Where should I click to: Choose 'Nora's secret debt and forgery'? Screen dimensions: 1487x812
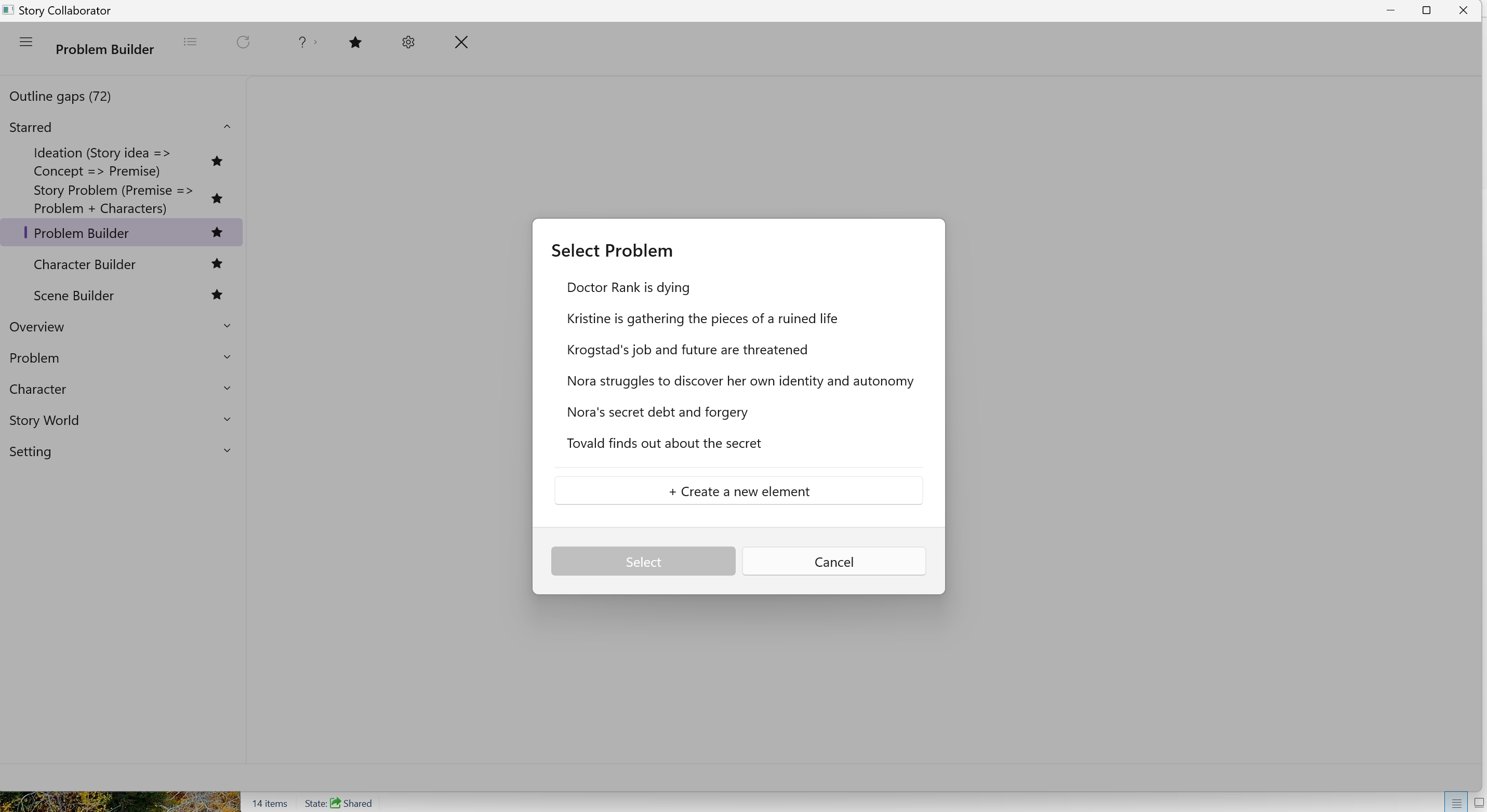tap(738, 412)
